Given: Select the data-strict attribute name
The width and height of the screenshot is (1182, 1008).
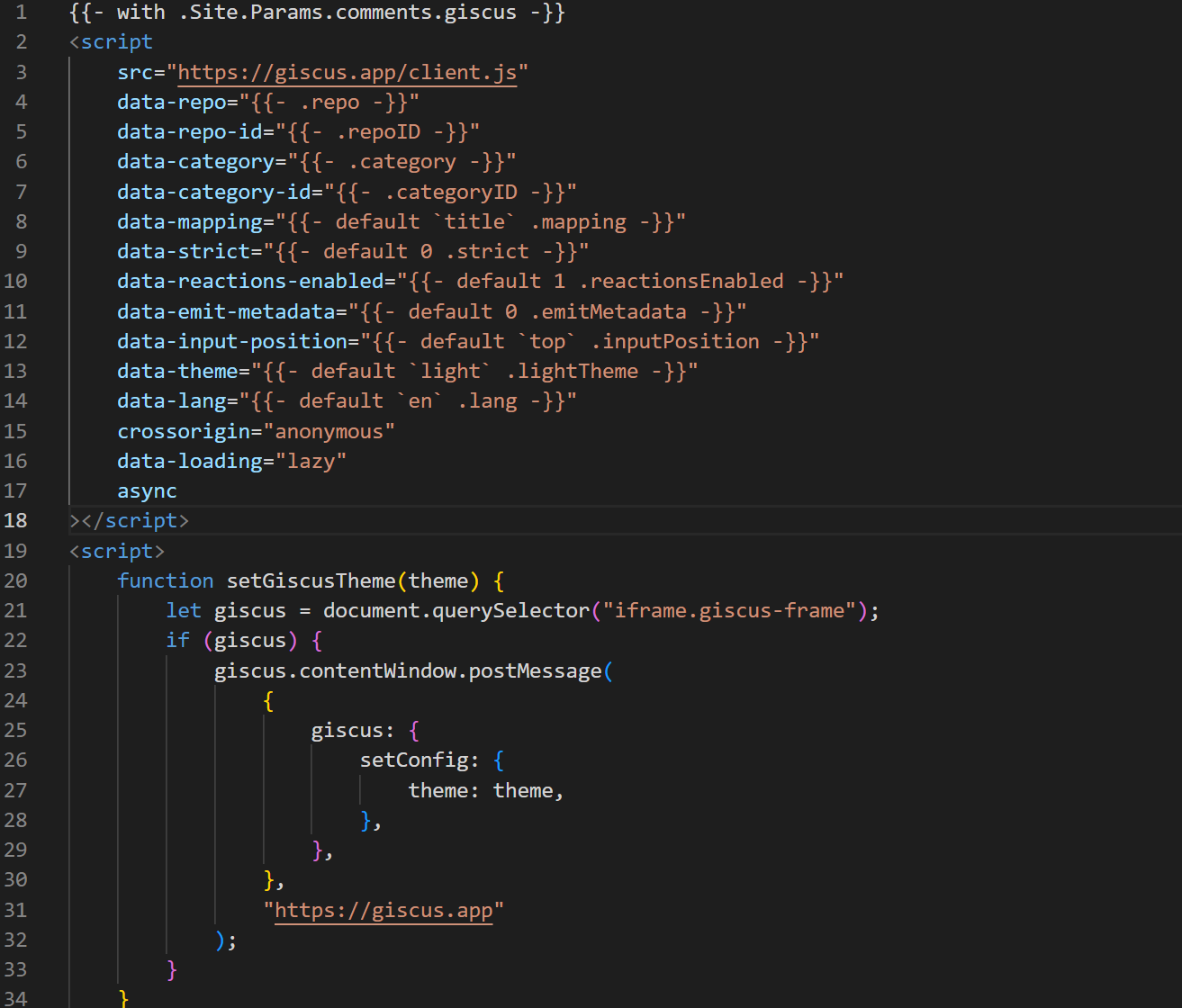Looking at the screenshot, I should 184,251.
